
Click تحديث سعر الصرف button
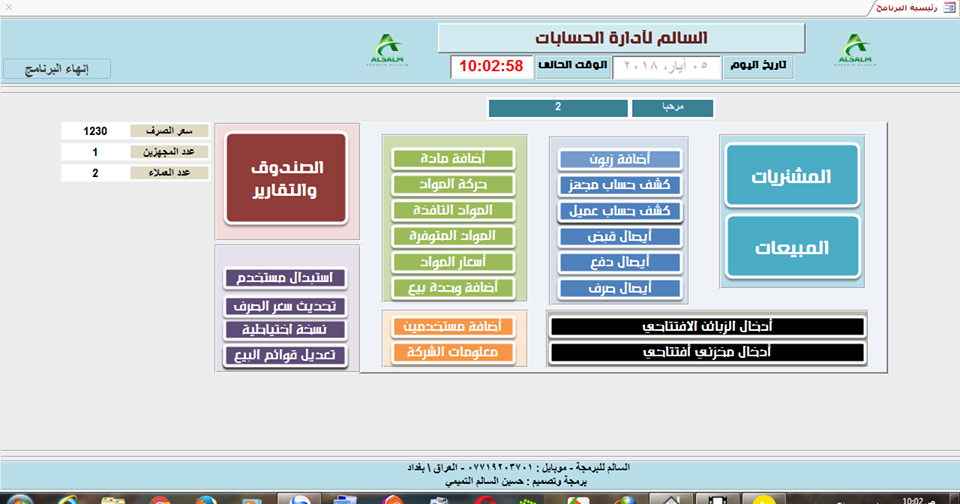tap(285, 306)
